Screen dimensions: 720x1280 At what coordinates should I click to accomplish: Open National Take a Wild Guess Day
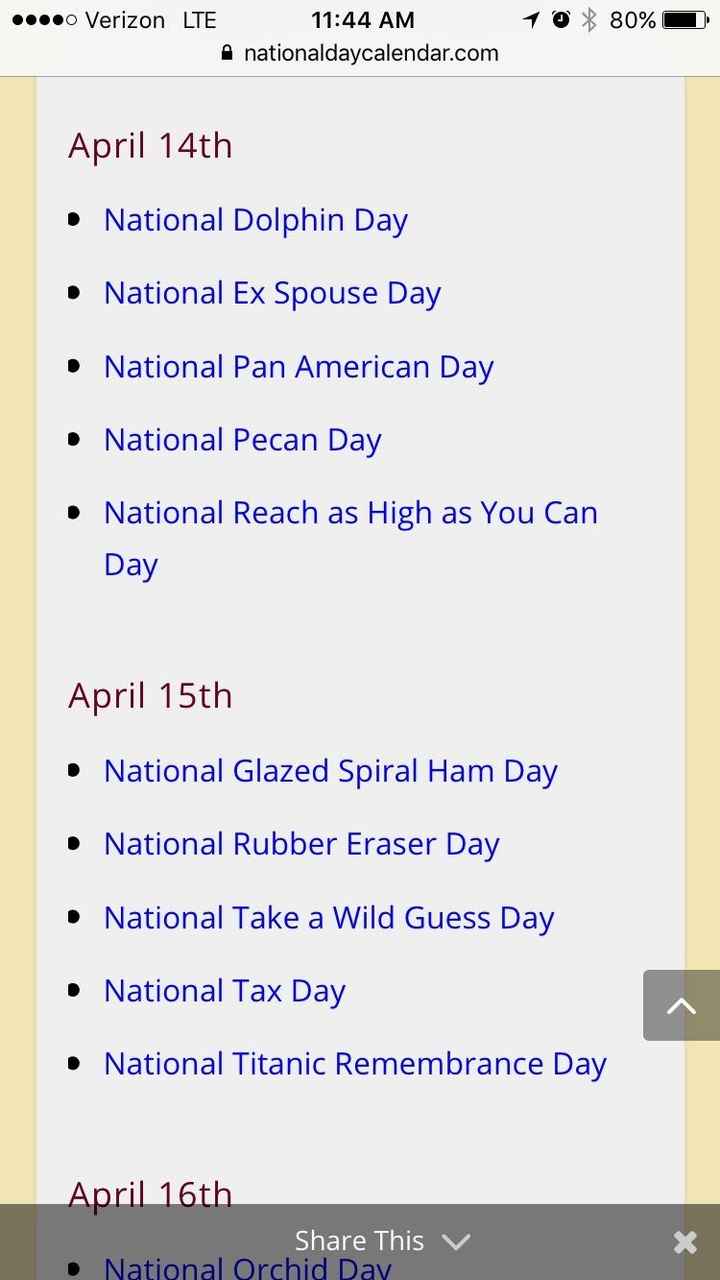[x=328, y=918]
